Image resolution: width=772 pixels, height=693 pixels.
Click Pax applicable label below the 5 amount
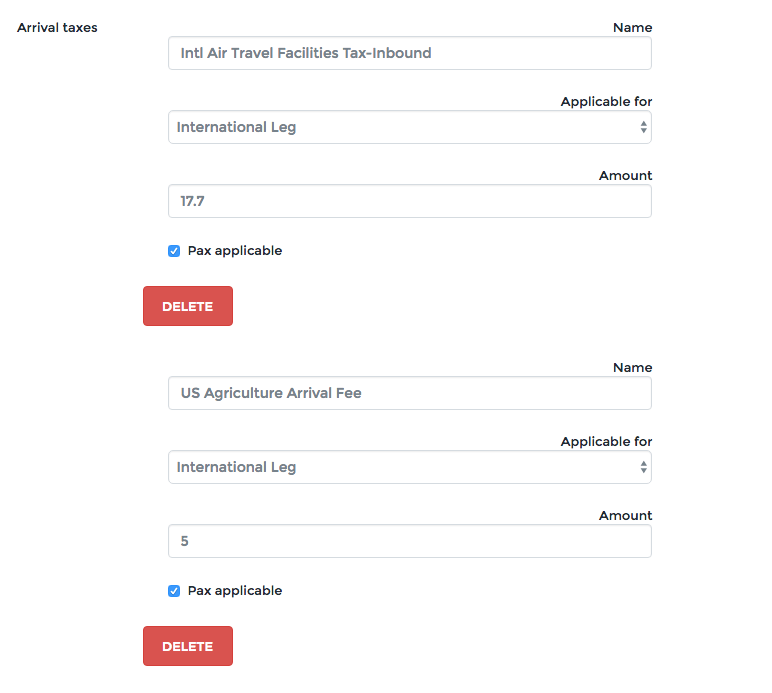[235, 591]
